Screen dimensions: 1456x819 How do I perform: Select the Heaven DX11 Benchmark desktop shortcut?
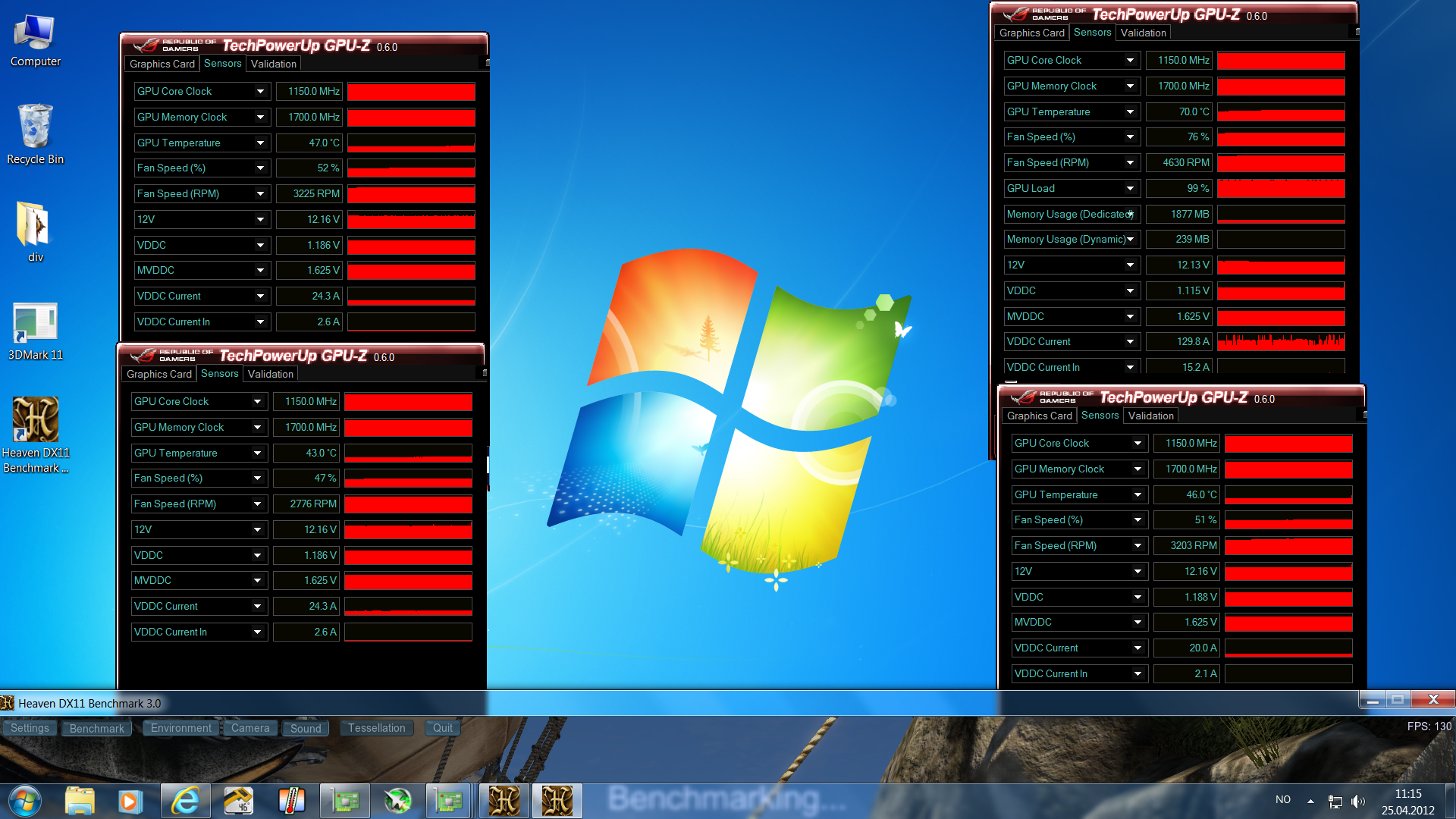35,436
